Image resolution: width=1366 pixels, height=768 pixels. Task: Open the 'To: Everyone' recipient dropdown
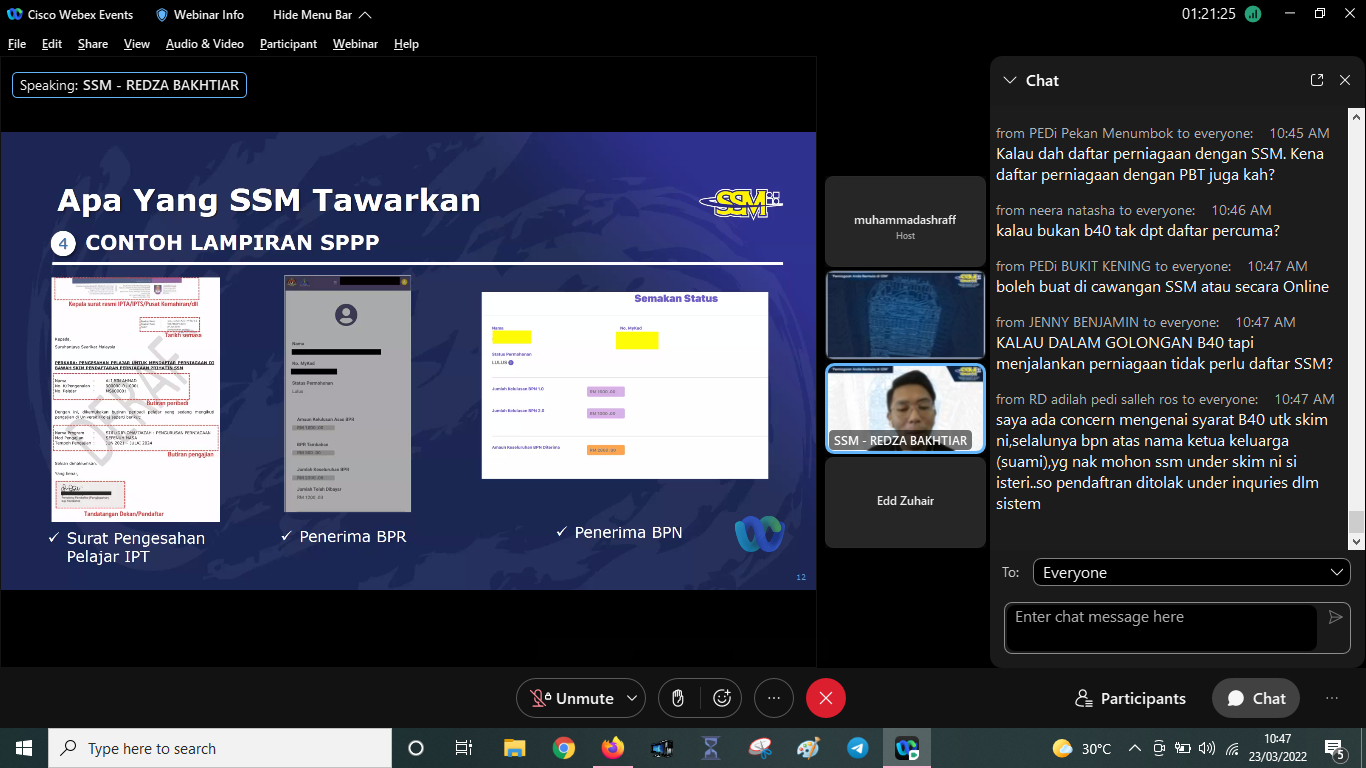pyautogui.click(x=1191, y=572)
